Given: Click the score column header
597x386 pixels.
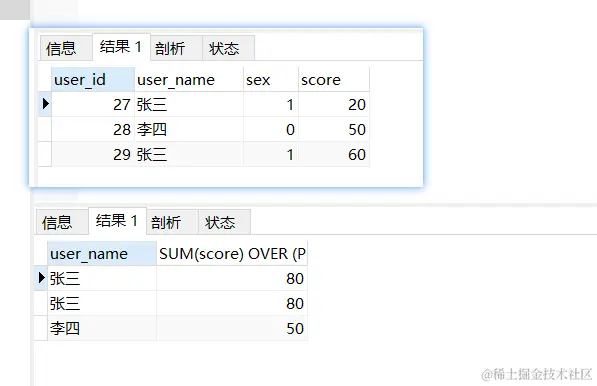Looking at the screenshot, I should [x=334, y=79].
